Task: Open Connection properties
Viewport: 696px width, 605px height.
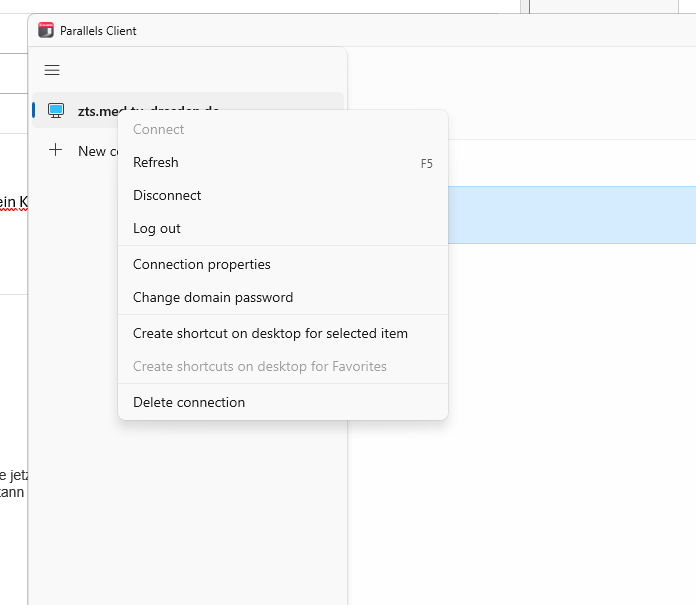Action: pyautogui.click(x=202, y=264)
